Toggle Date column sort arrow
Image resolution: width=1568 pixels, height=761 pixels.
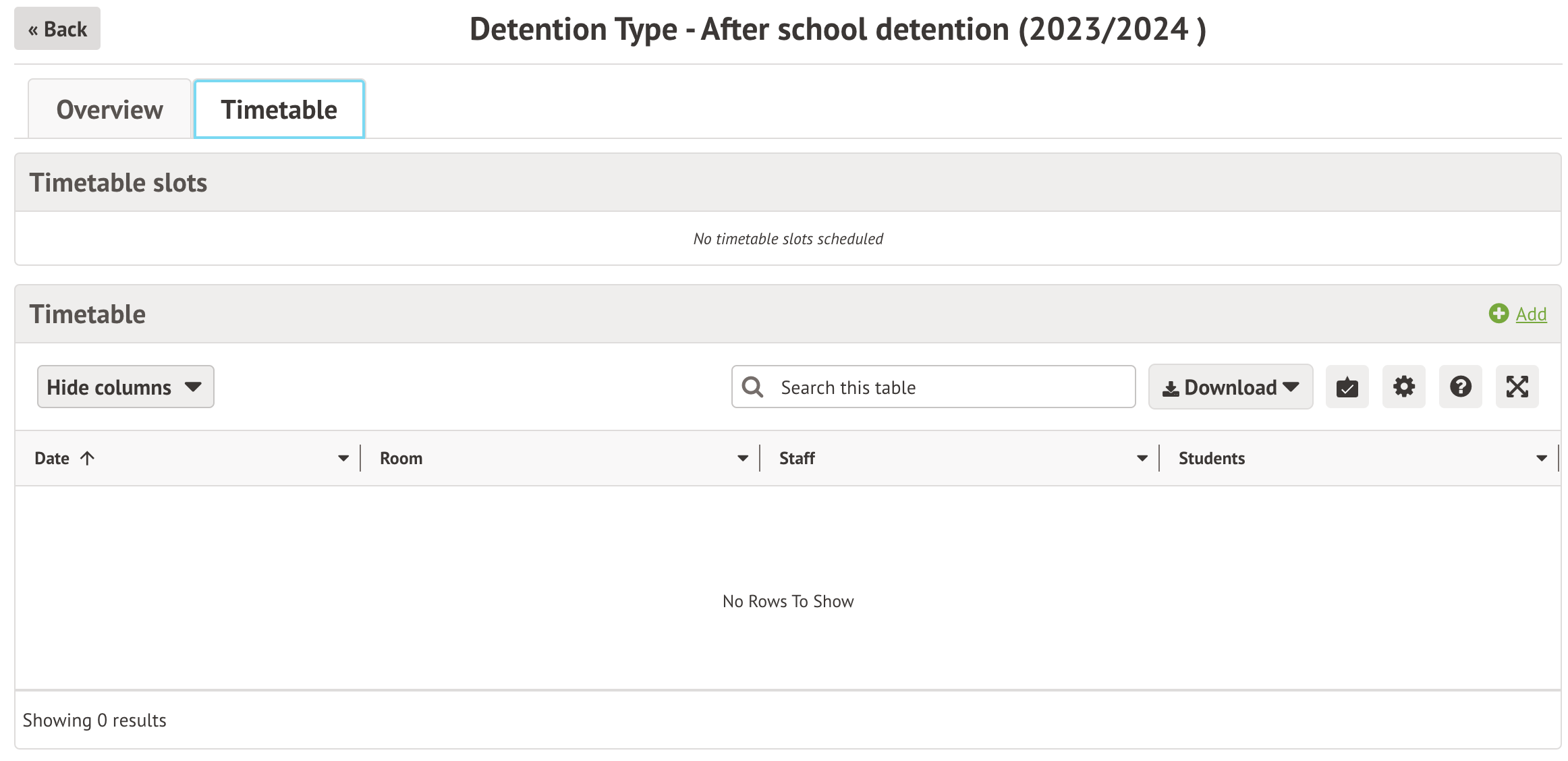coord(87,459)
